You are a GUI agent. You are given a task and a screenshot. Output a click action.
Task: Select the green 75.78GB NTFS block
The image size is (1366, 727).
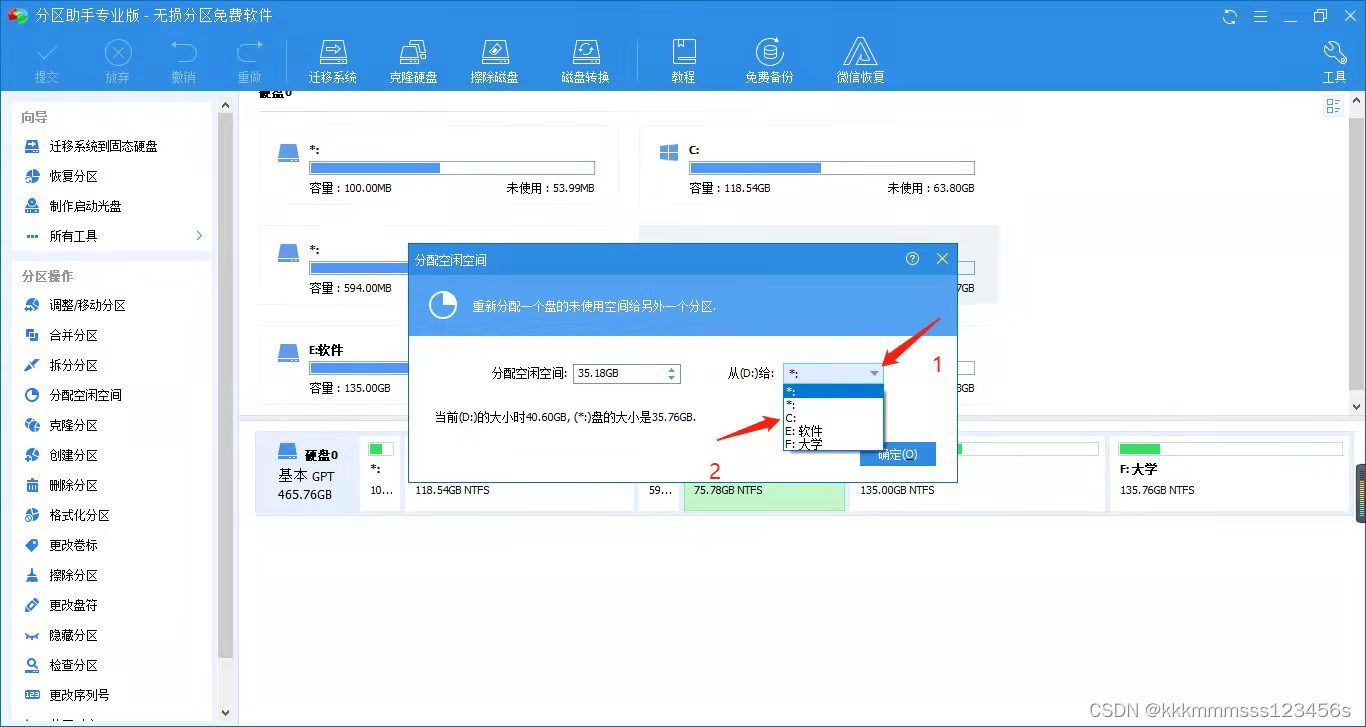764,496
